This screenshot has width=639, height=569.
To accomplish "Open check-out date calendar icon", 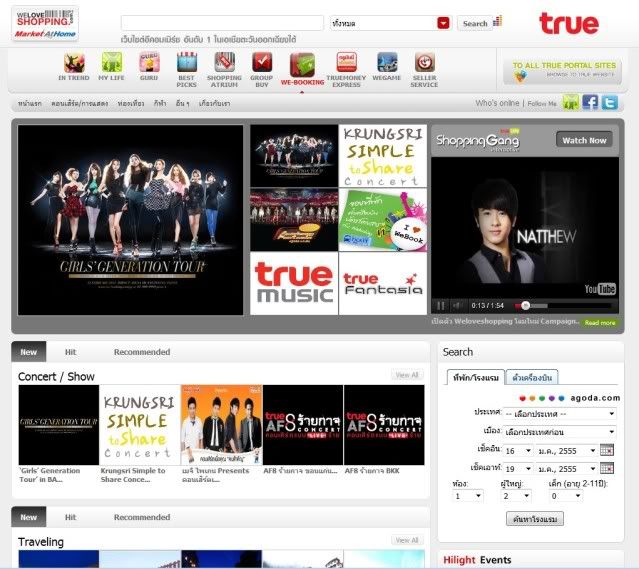I will [607, 468].
